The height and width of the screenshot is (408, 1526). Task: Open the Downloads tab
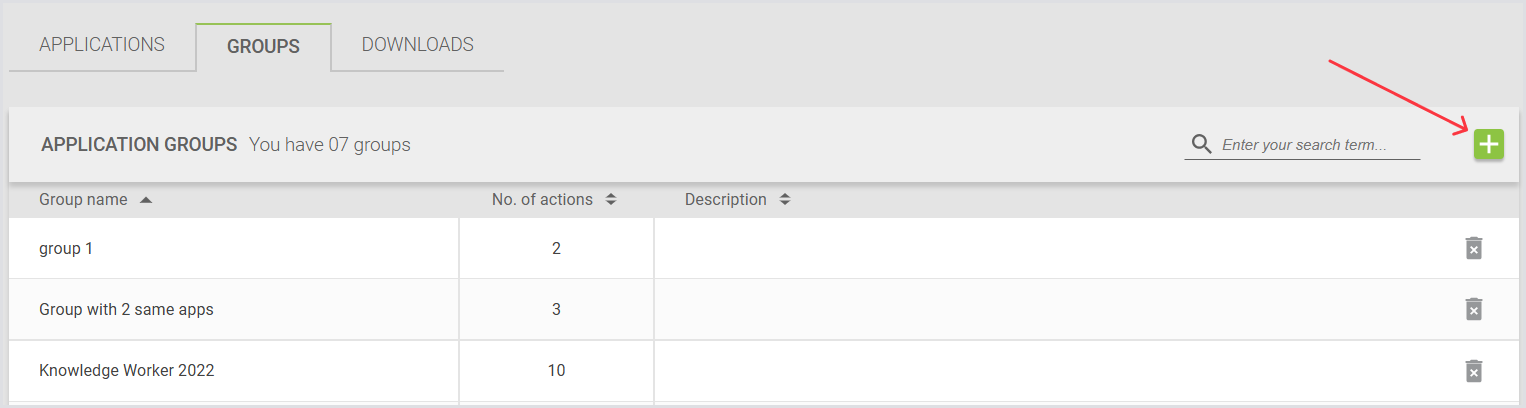pyautogui.click(x=417, y=45)
